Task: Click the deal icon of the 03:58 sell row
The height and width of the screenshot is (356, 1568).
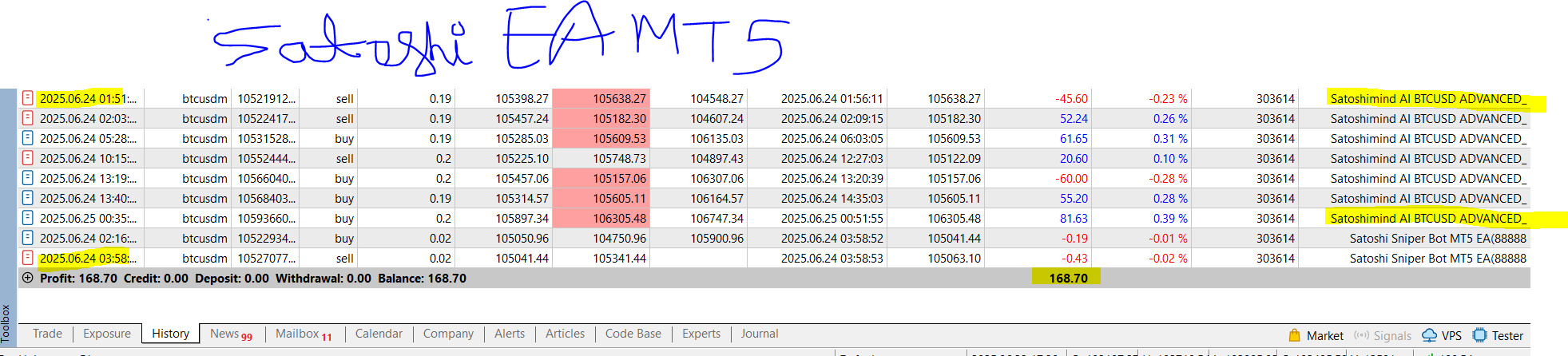Action: 28,258
